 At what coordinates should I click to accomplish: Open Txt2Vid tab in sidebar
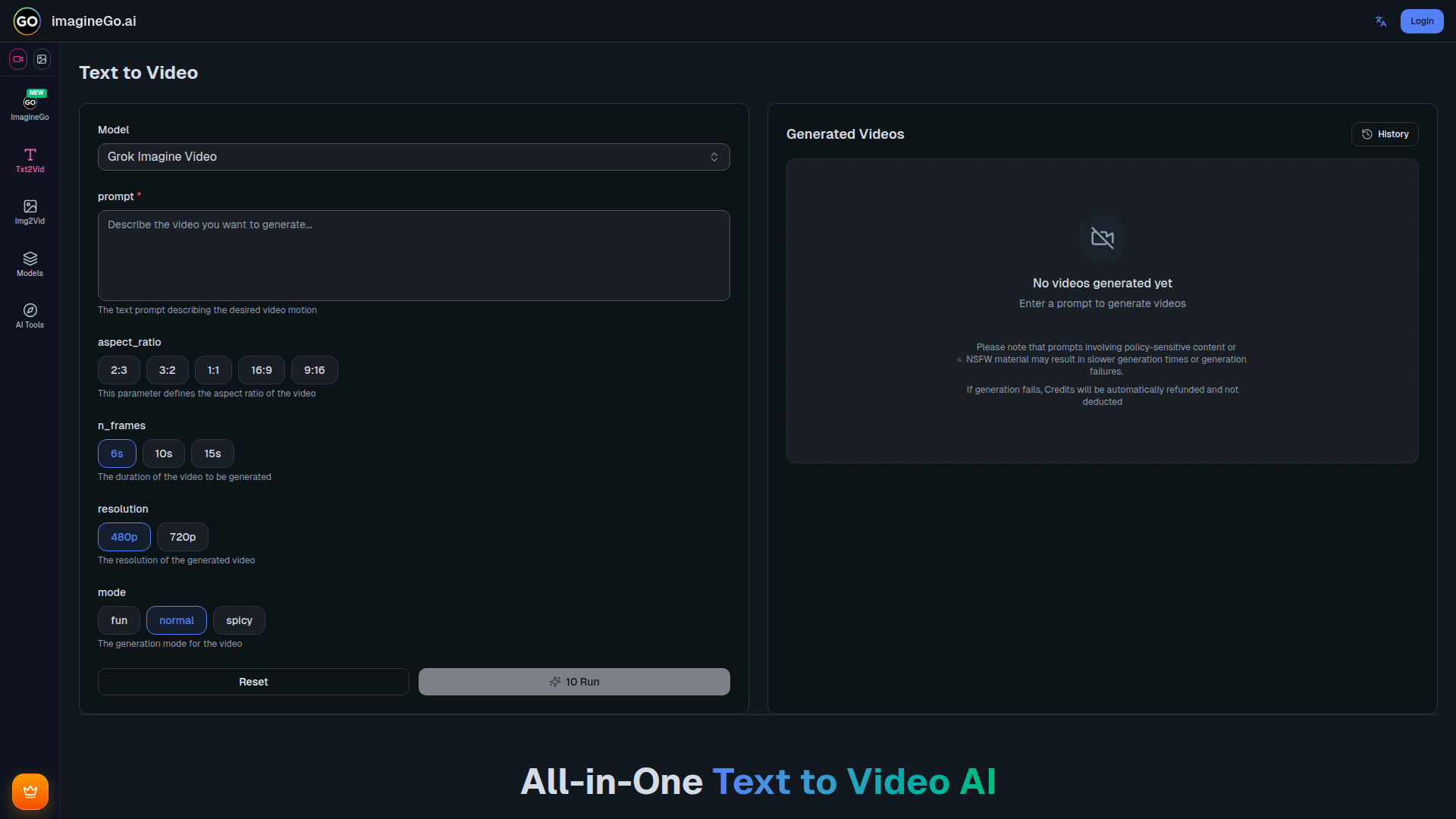30,160
